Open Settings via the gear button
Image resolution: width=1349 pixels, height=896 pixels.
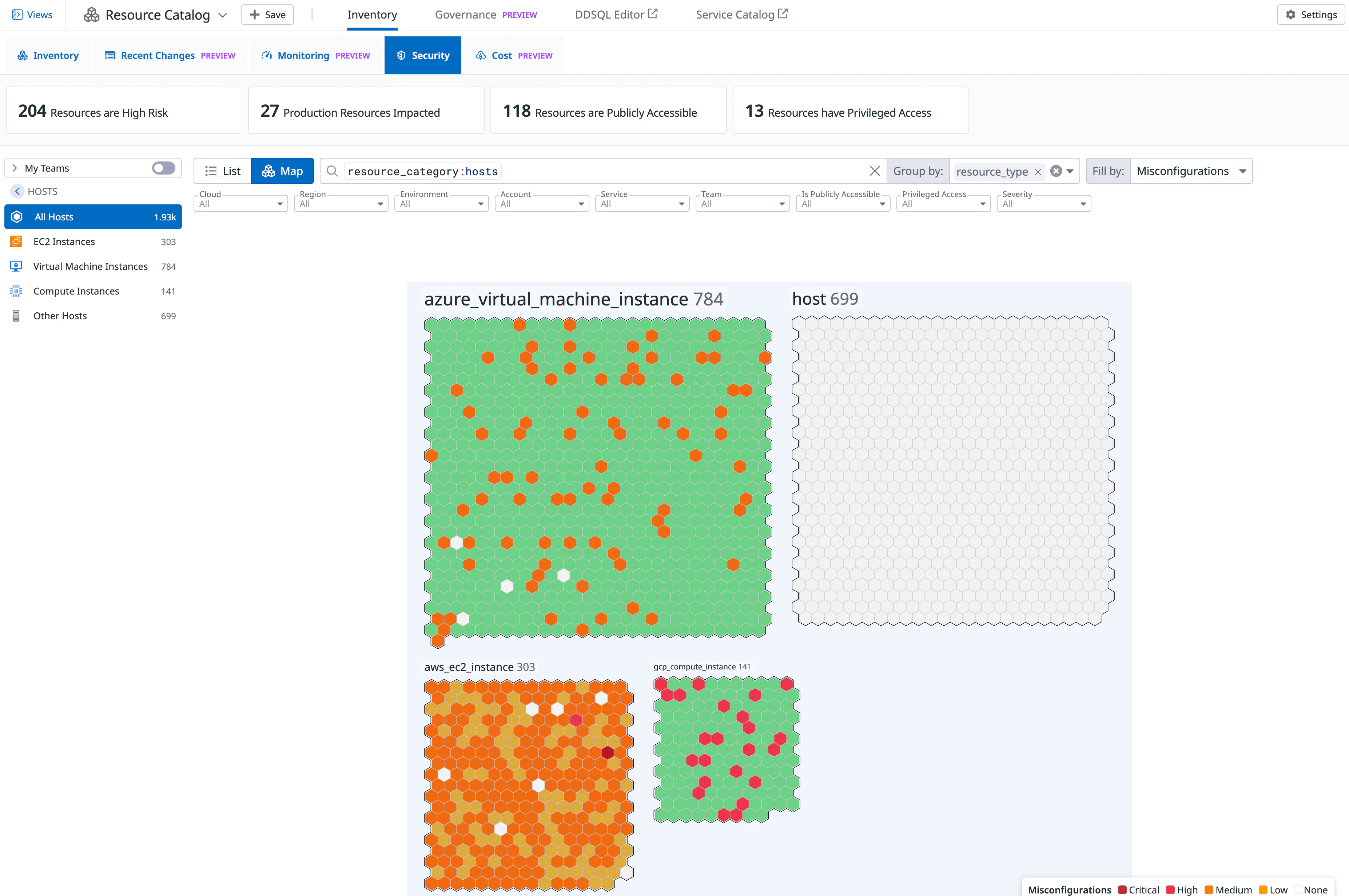1311,15
